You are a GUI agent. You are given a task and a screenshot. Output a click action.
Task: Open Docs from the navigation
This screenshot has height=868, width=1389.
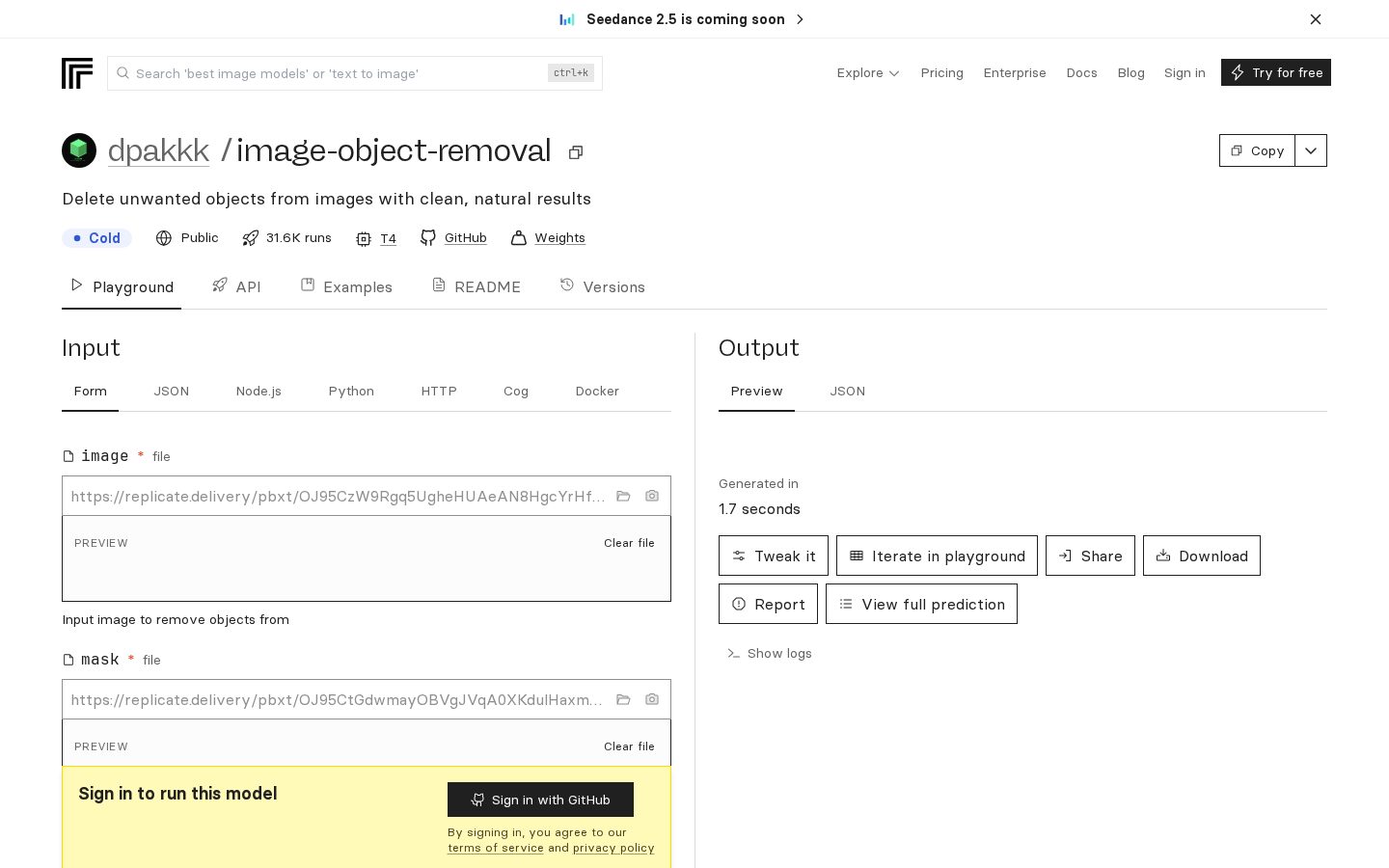pyautogui.click(x=1081, y=73)
